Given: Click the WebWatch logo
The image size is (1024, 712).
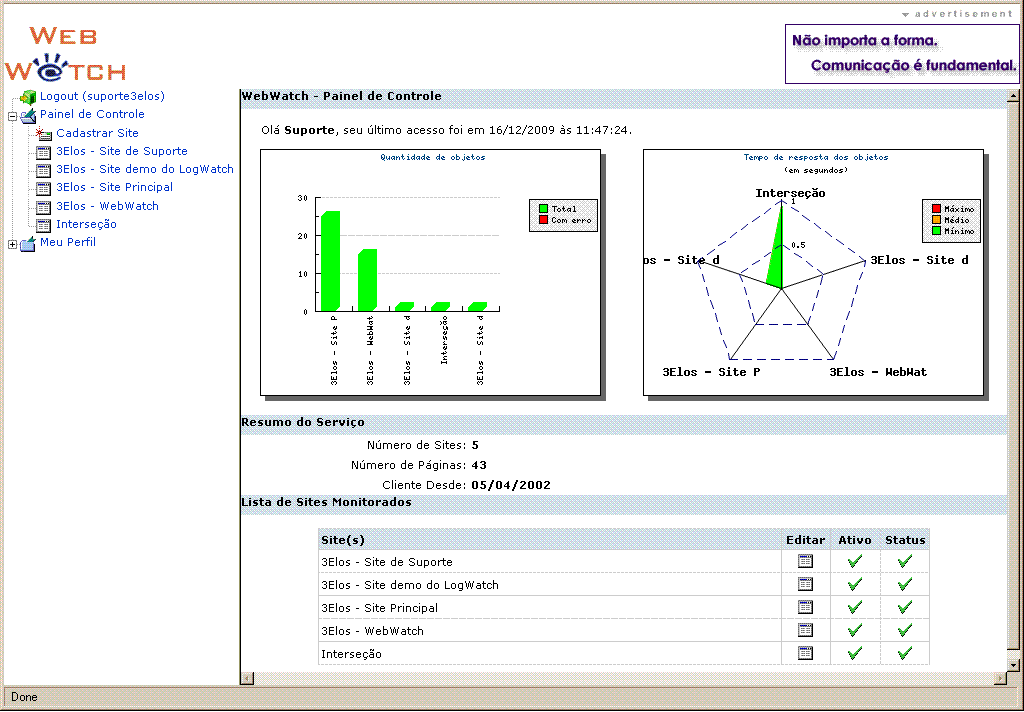Looking at the screenshot, I should coord(66,54).
